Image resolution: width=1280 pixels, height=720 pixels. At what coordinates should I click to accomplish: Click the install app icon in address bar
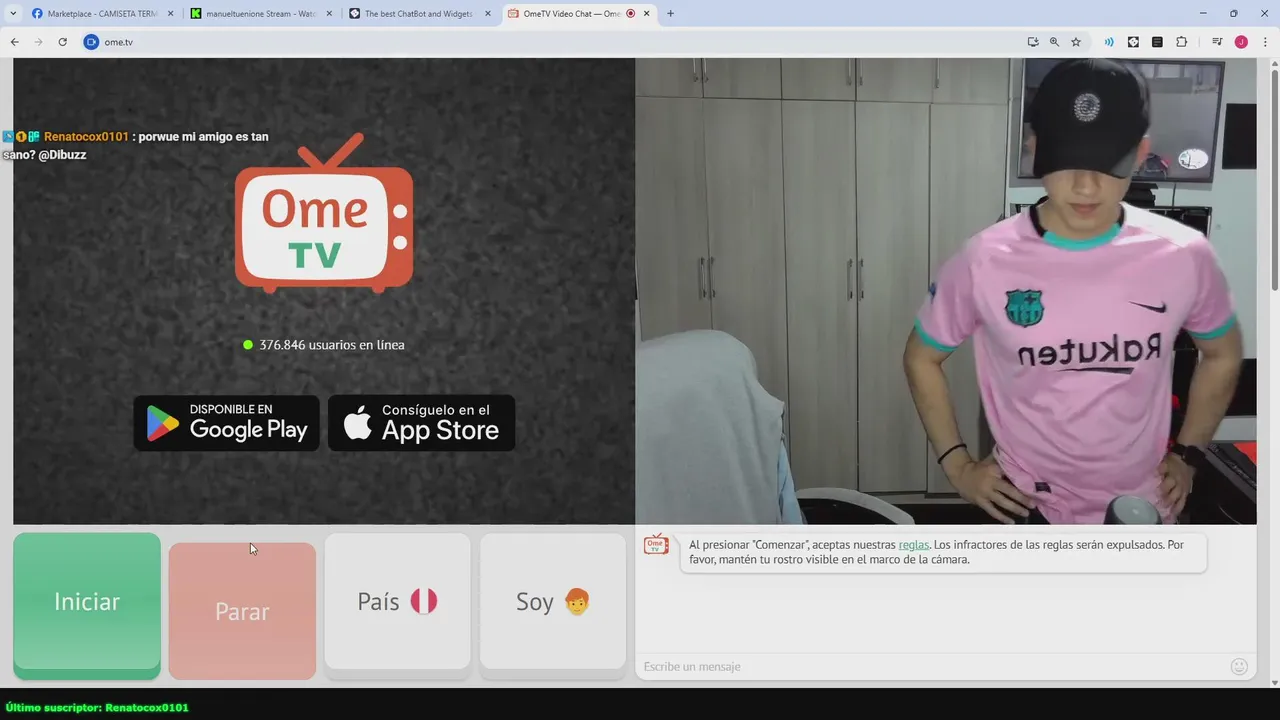1033,42
